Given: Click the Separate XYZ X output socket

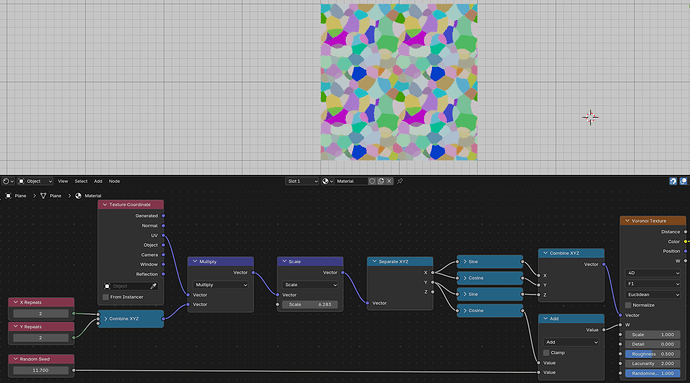Looking at the screenshot, I should [433, 273].
